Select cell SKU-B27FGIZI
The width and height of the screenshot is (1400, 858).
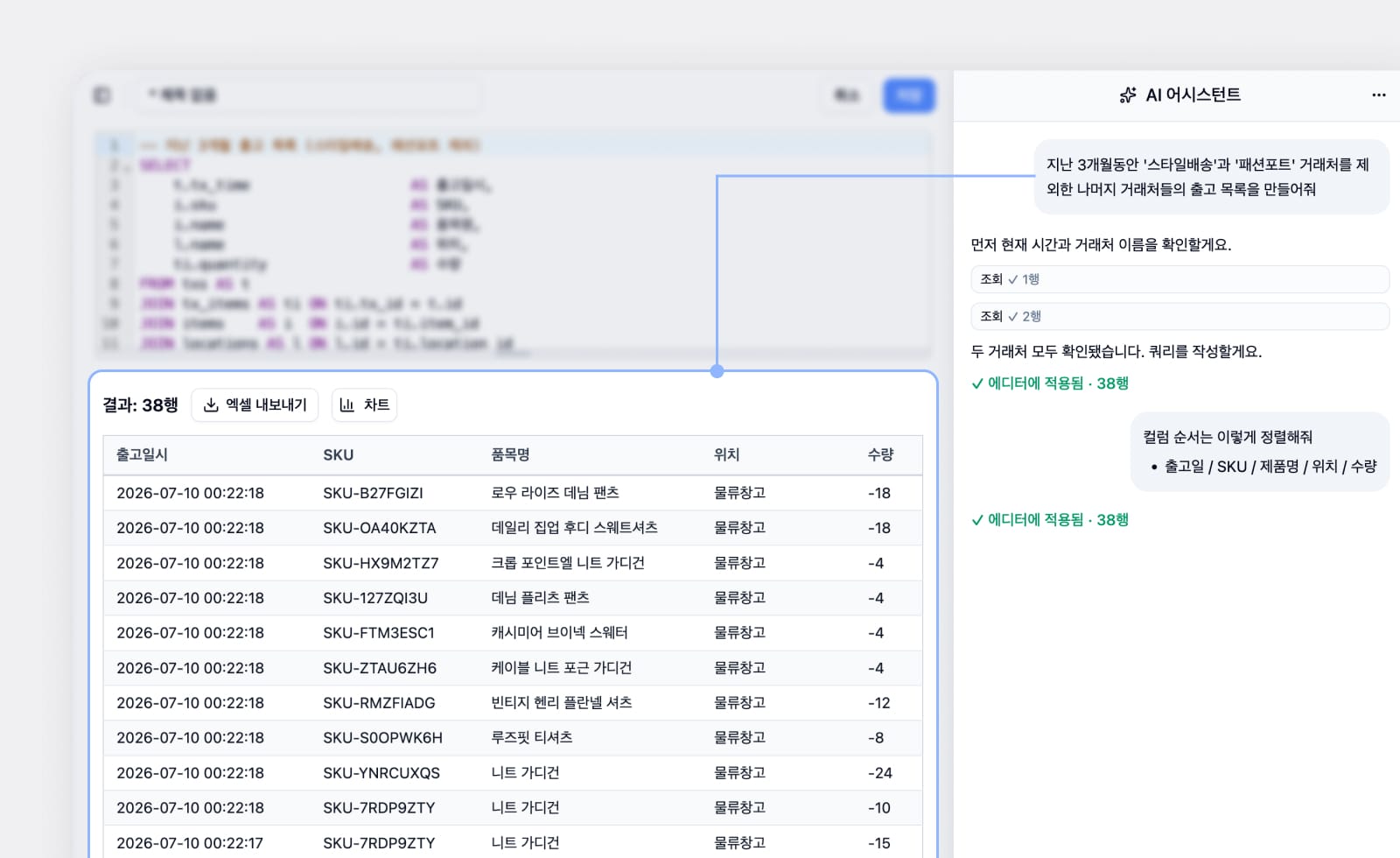coord(373,493)
